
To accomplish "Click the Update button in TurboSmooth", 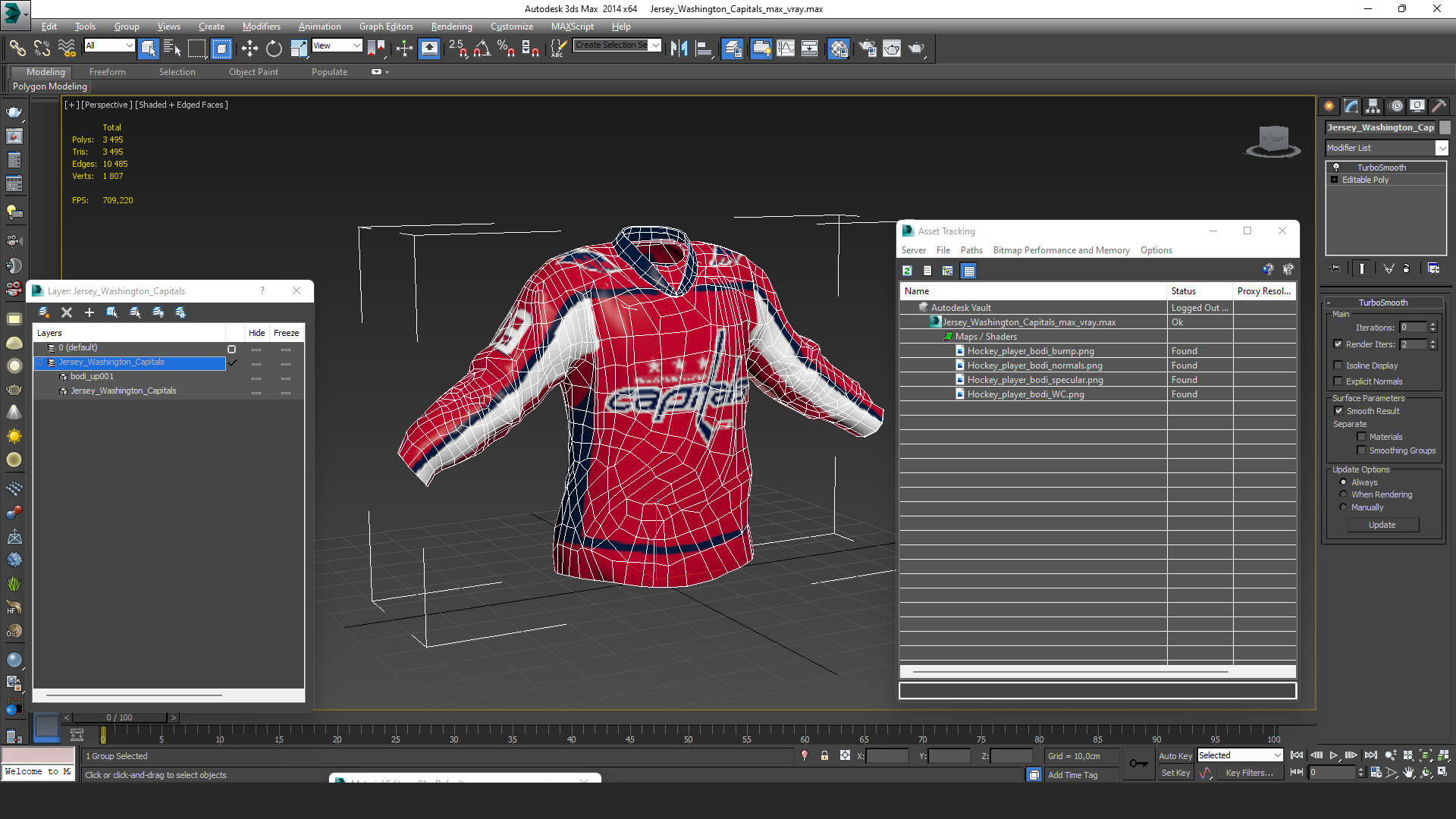I will (1382, 525).
